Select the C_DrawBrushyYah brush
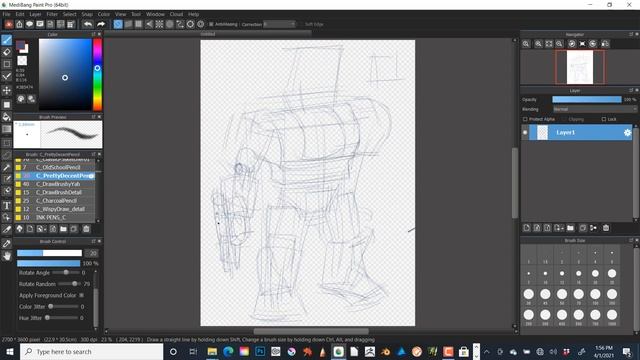The image size is (640, 360). 55,184
